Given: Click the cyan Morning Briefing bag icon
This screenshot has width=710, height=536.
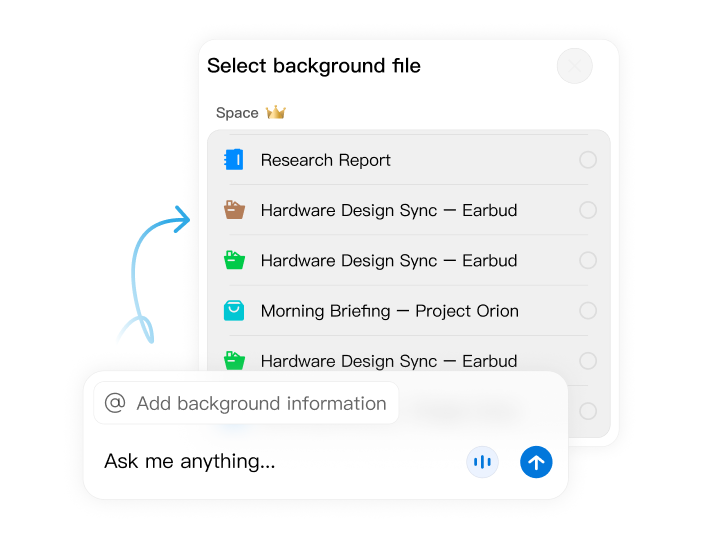Looking at the screenshot, I should tap(234, 310).
